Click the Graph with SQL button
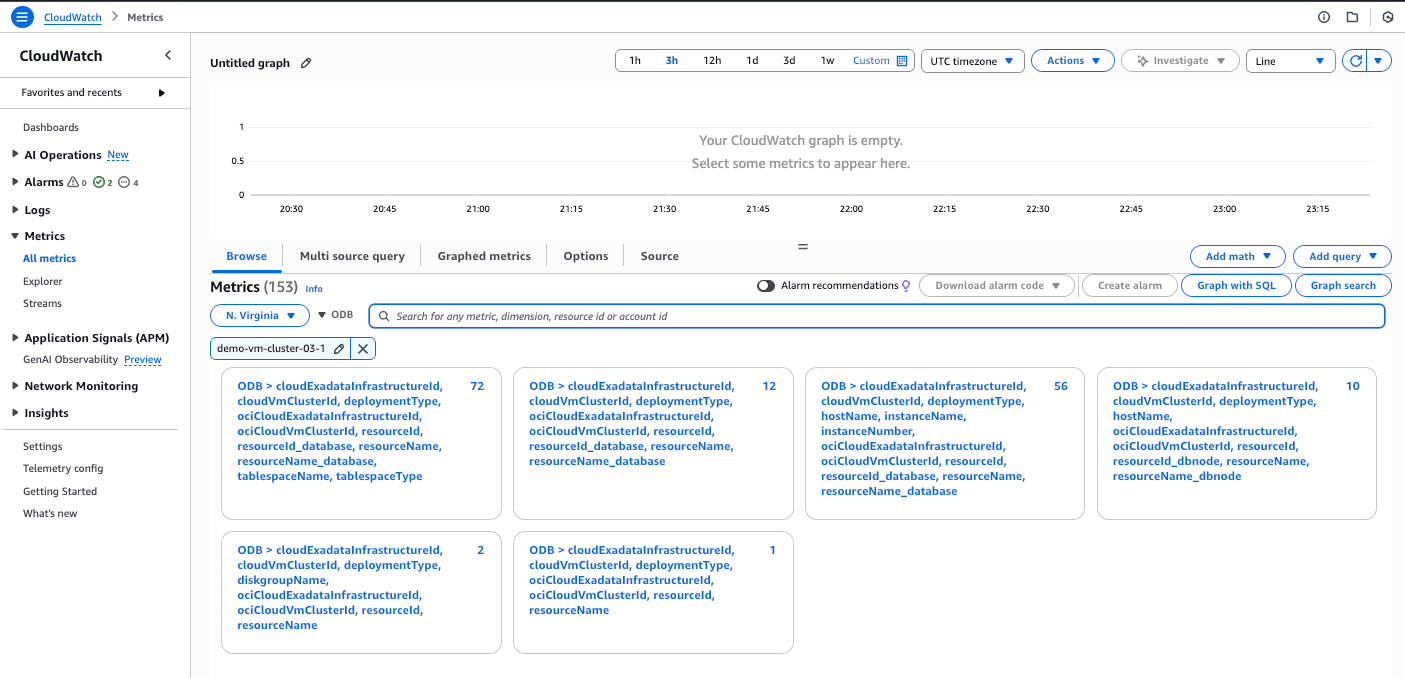This screenshot has height=678, width=1405. [x=1236, y=285]
